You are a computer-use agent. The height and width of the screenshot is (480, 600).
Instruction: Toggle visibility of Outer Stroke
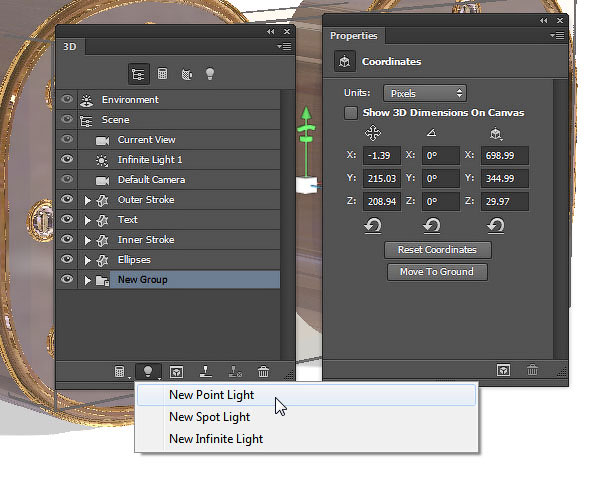67,200
